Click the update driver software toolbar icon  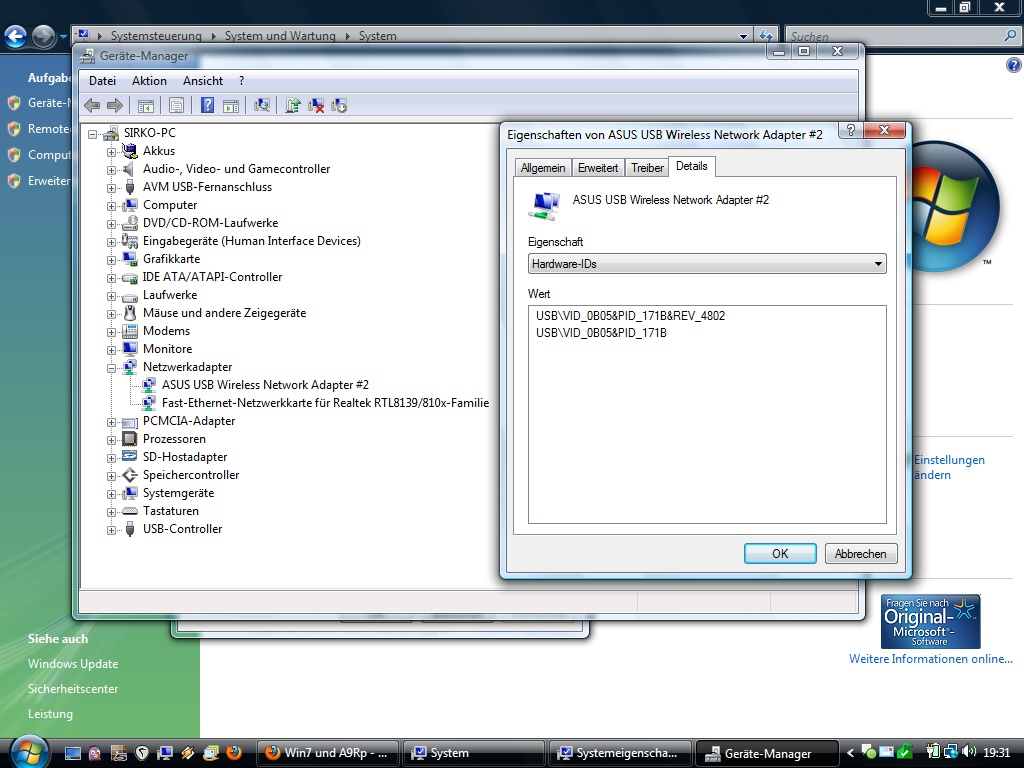pyautogui.click(x=293, y=105)
